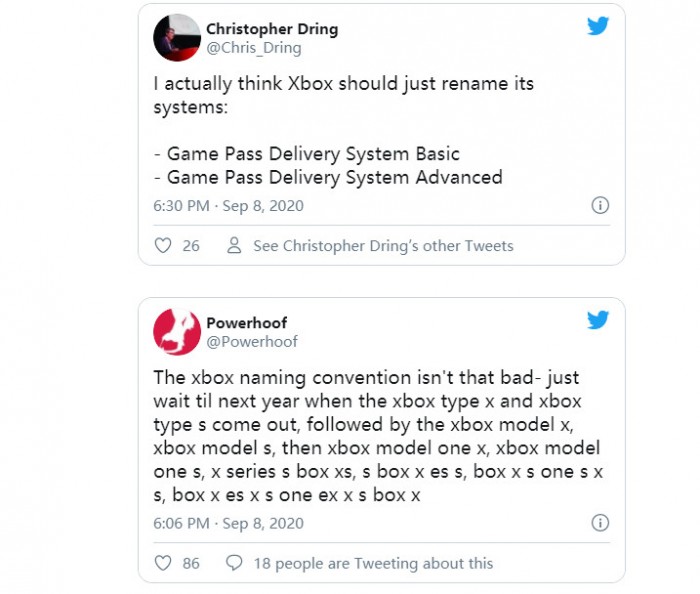See Christopher Dring's other Tweets
This screenshot has height=594, width=700.
coord(383,245)
